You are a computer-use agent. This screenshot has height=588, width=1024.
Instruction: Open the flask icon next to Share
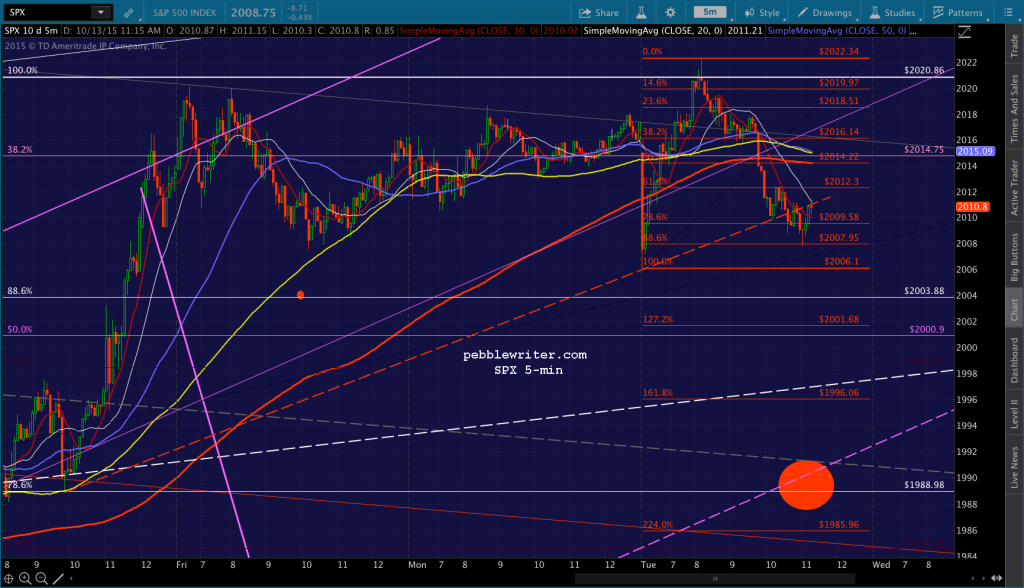point(641,12)
